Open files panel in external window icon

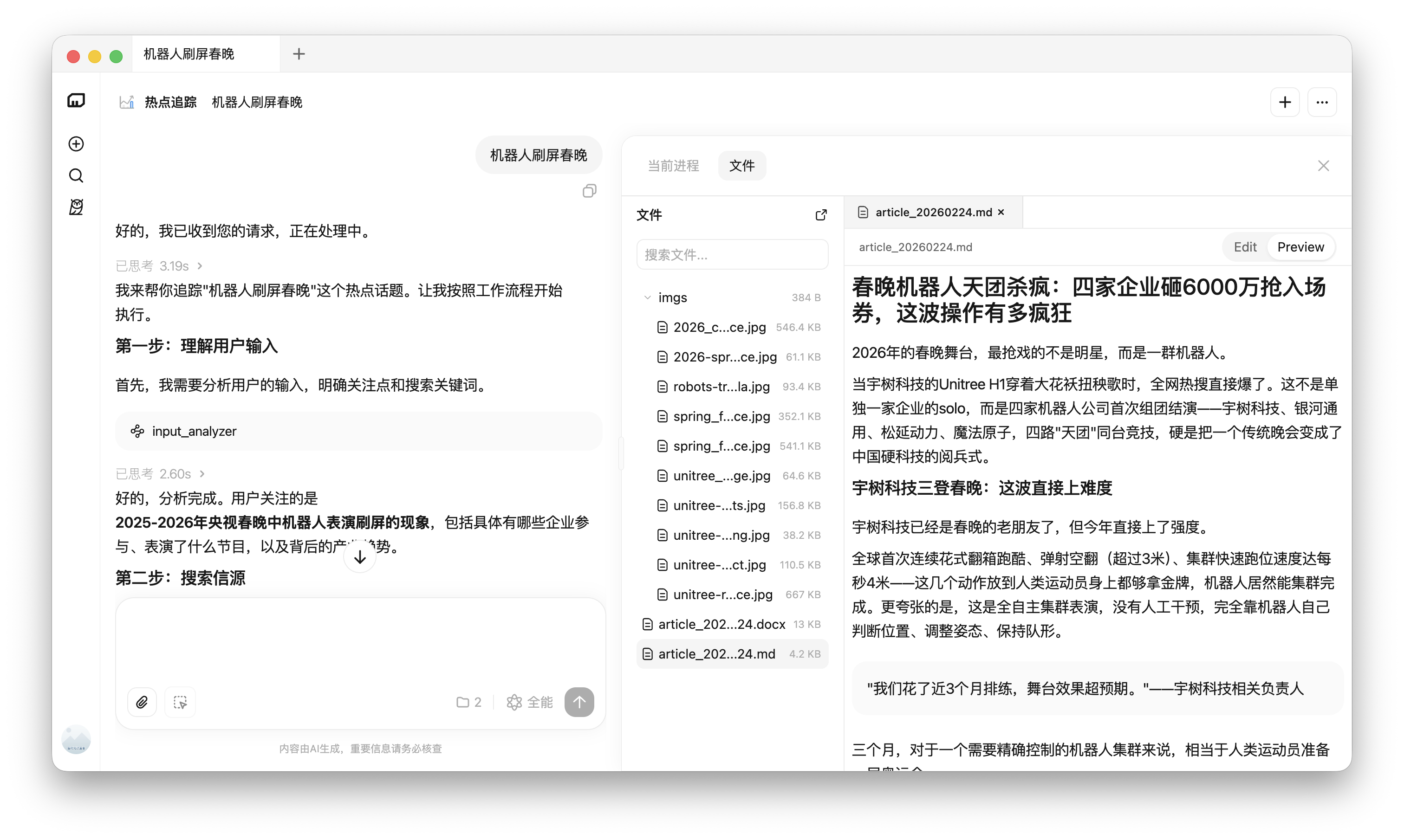tap(821, 215)
